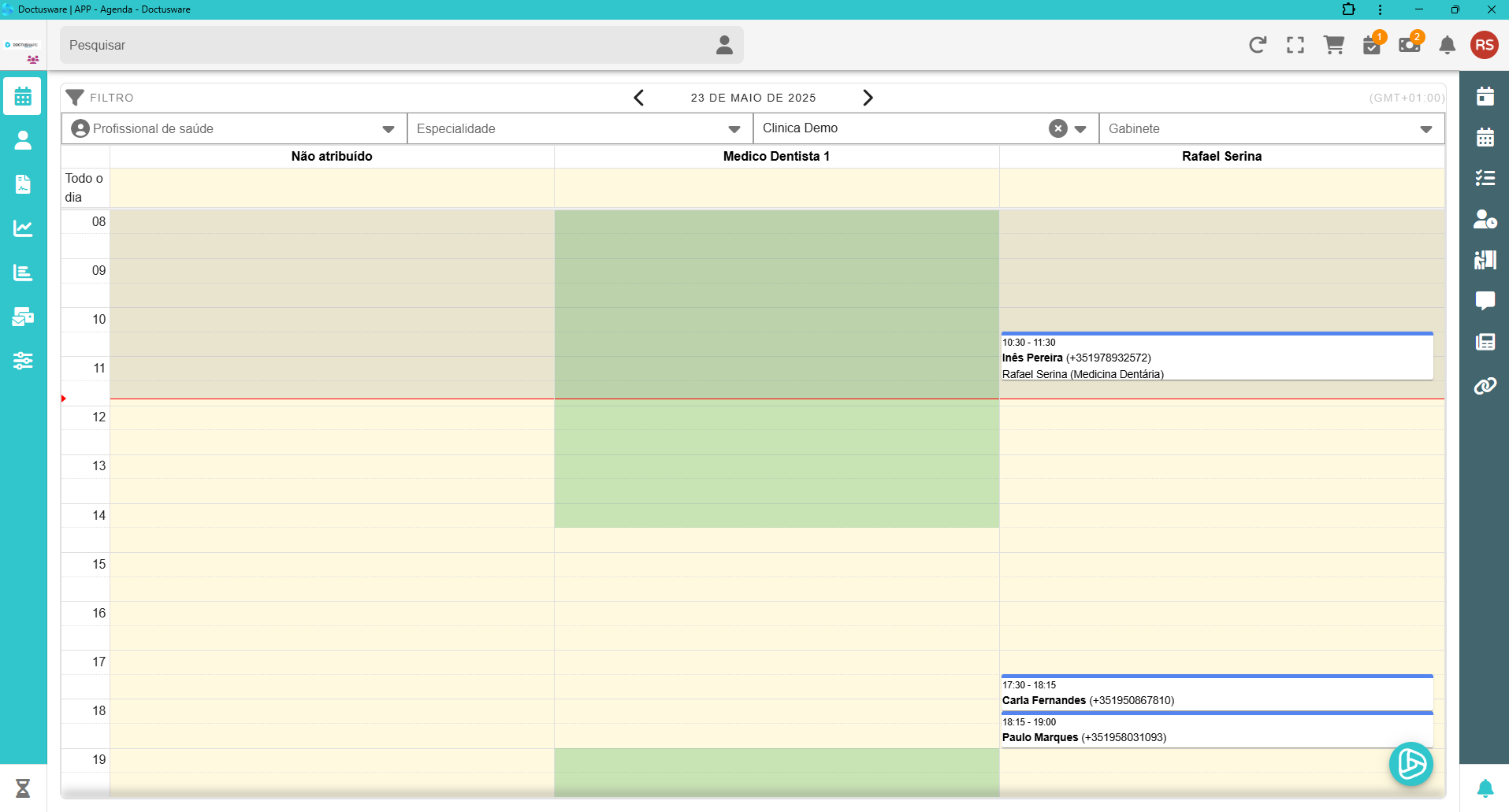Open the chat message icon in right sidebar
The width and height of the screenshot is (1509, 812).
1485,301
